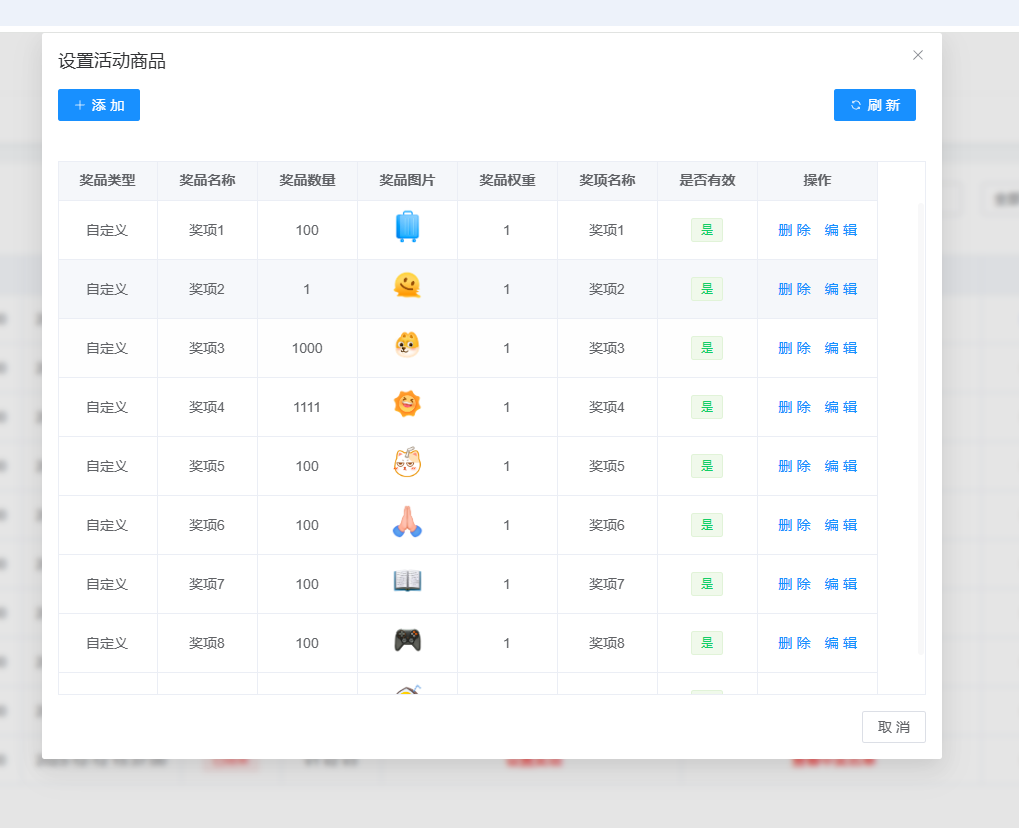
Task: Click the hamster image in 奖项3 row
Action: tap(407, 346)
